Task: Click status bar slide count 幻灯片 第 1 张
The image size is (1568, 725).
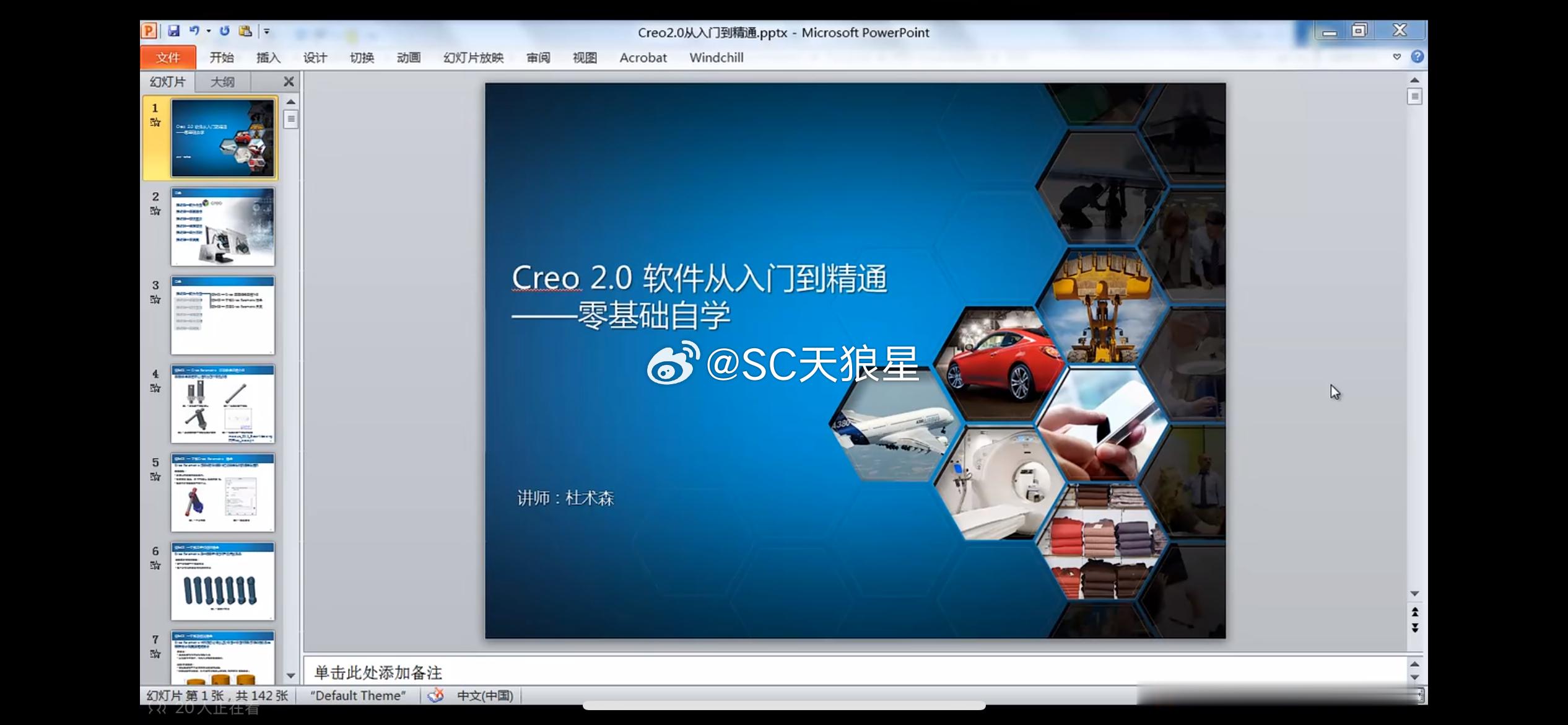Action: [217, 695]
